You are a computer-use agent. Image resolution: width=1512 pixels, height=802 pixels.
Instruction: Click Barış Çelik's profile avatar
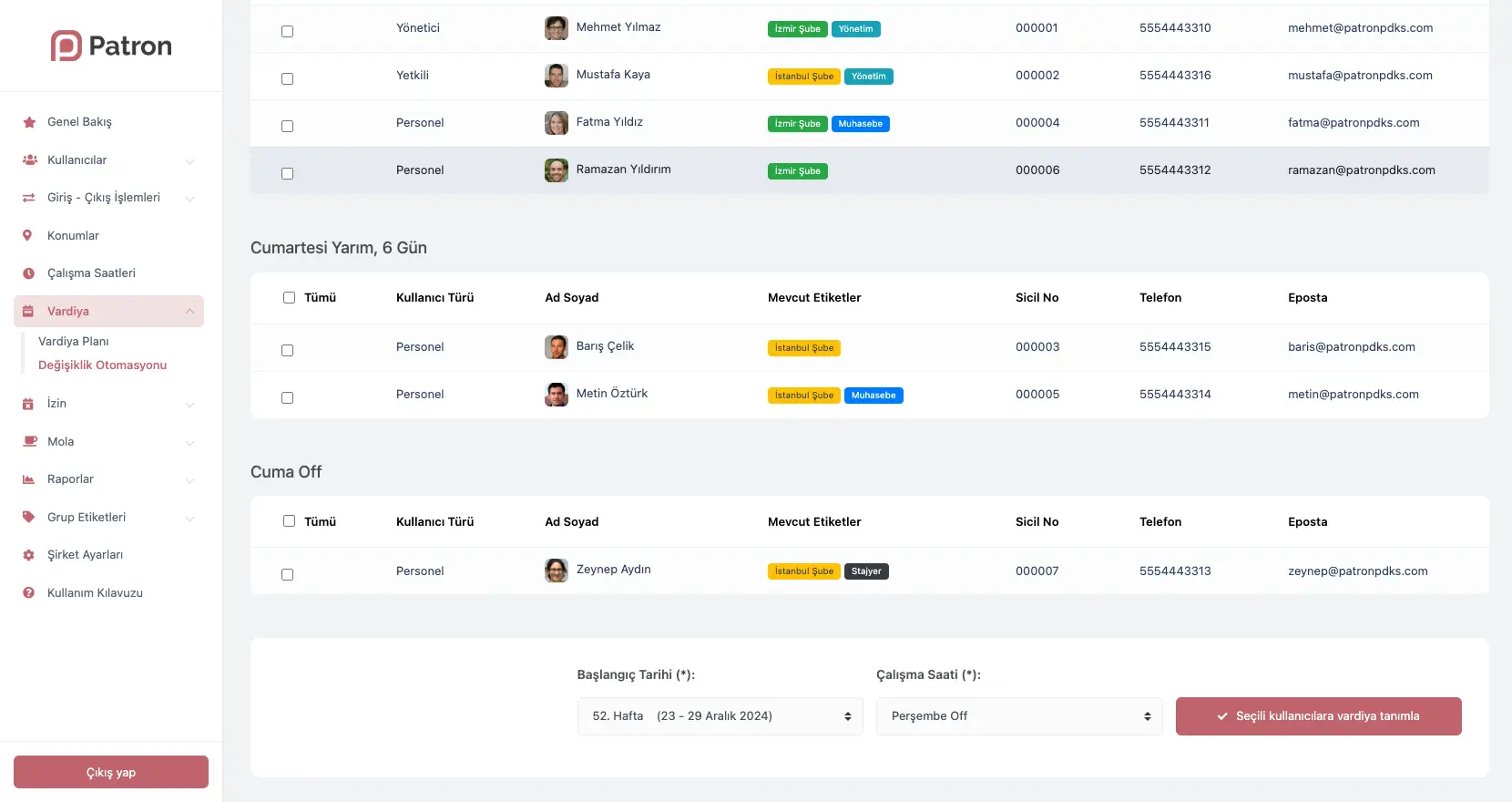tap(556, 346)
